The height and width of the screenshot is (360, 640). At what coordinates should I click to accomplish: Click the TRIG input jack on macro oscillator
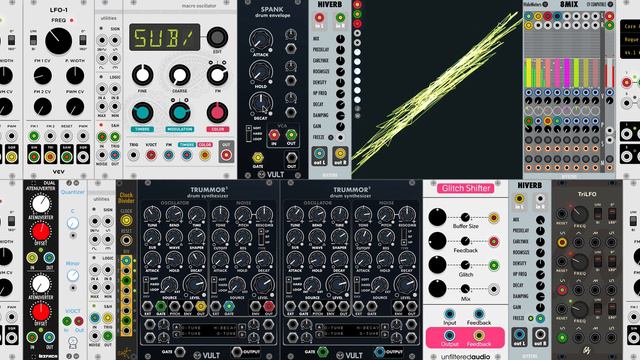click(133, 155)
